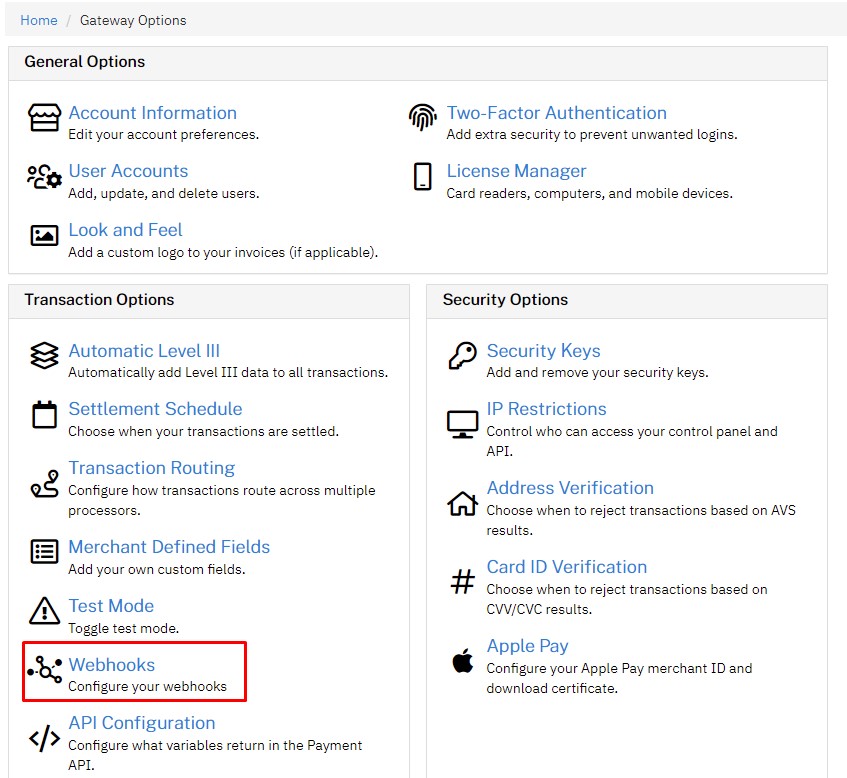Screen dimensions: 847x778
Task: Go to Home in the breadcrumb
Action: click(x=39, y=20)
